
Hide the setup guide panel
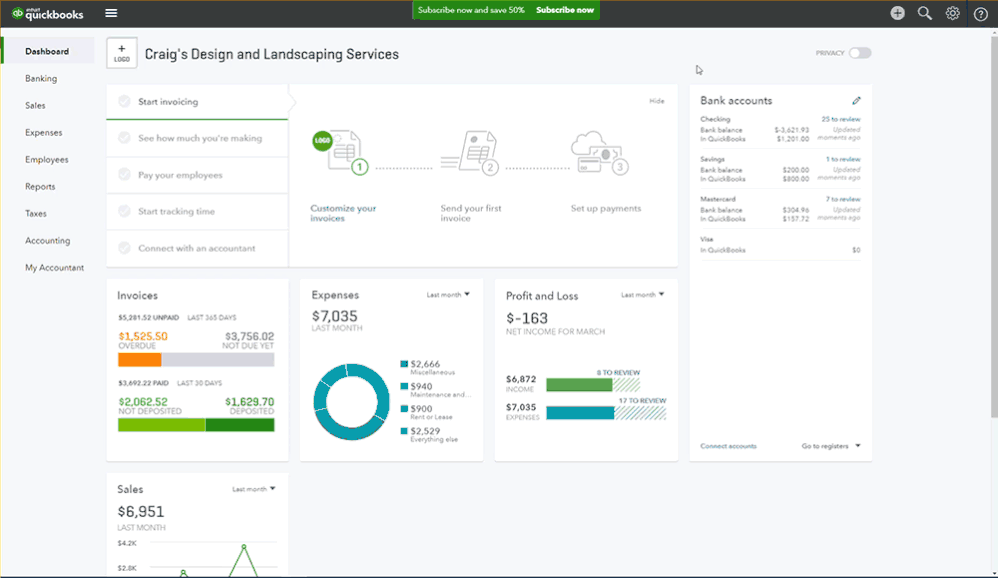656,101
